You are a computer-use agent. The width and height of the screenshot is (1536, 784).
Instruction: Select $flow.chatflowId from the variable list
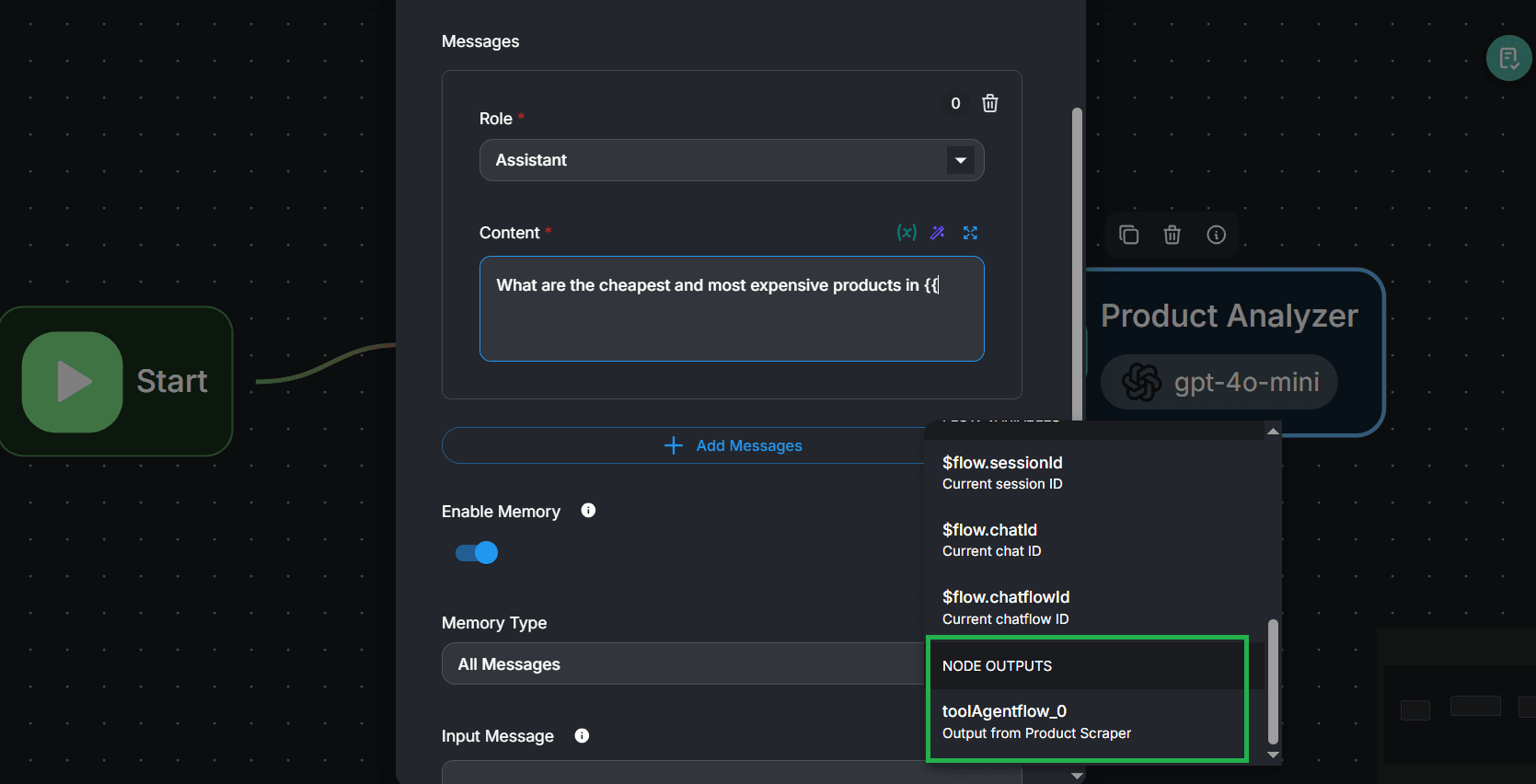1095,607
